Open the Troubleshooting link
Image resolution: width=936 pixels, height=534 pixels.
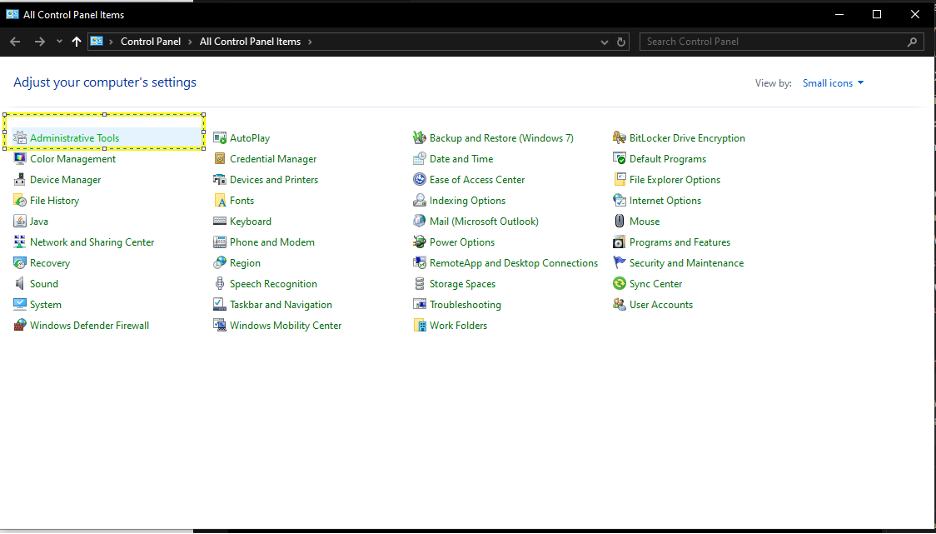coord(466,305)
